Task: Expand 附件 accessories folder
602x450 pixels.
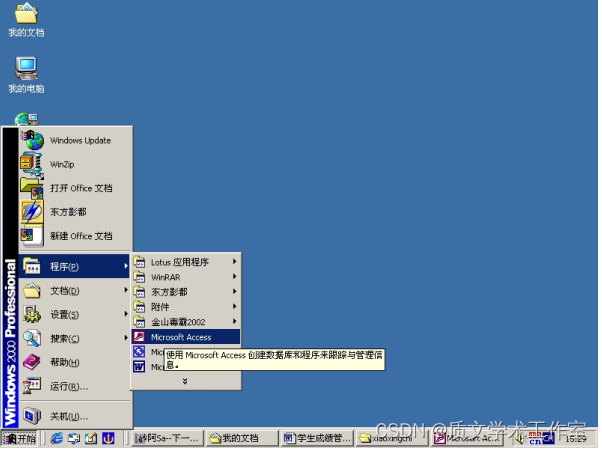Action: (x=186, y=307)
